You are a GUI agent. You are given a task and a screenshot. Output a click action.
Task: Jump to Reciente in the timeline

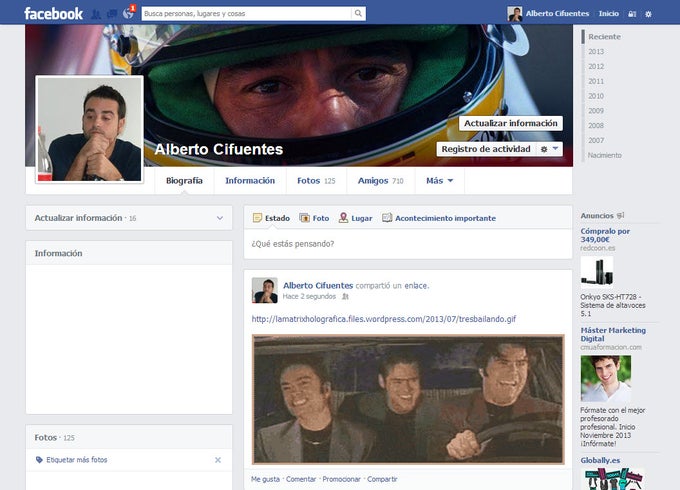coord(604,37)
